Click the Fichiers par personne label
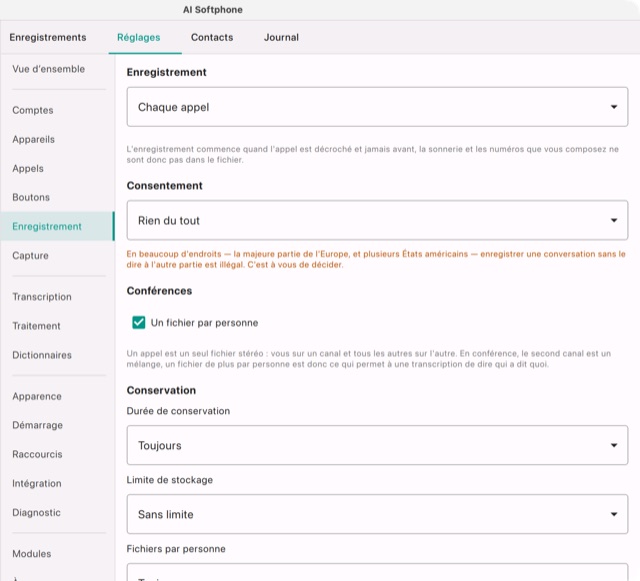This screenshot has width=640, height=581. (x=176, y=549)
